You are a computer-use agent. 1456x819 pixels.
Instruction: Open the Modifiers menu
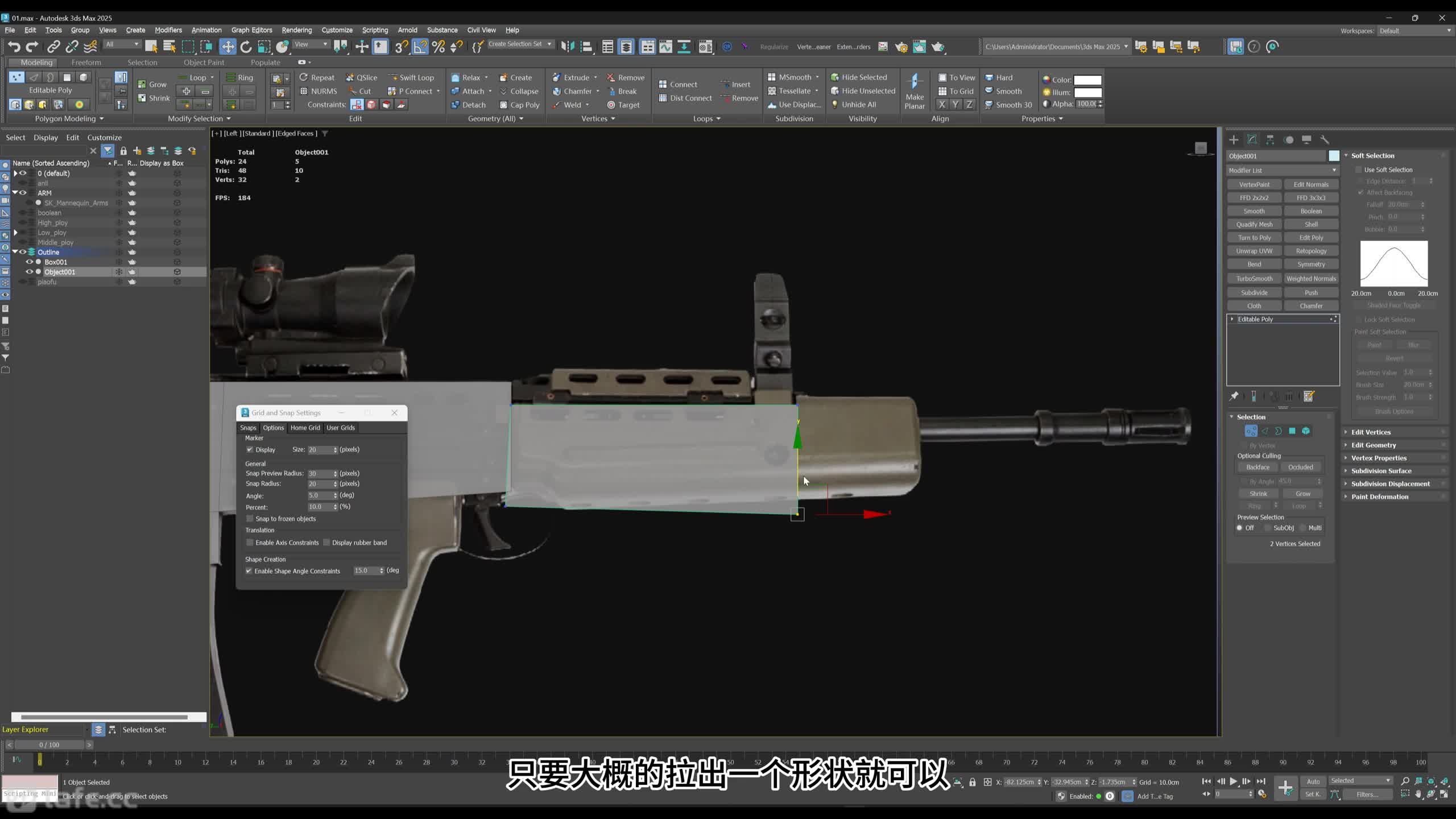click(x=168, y=30)
